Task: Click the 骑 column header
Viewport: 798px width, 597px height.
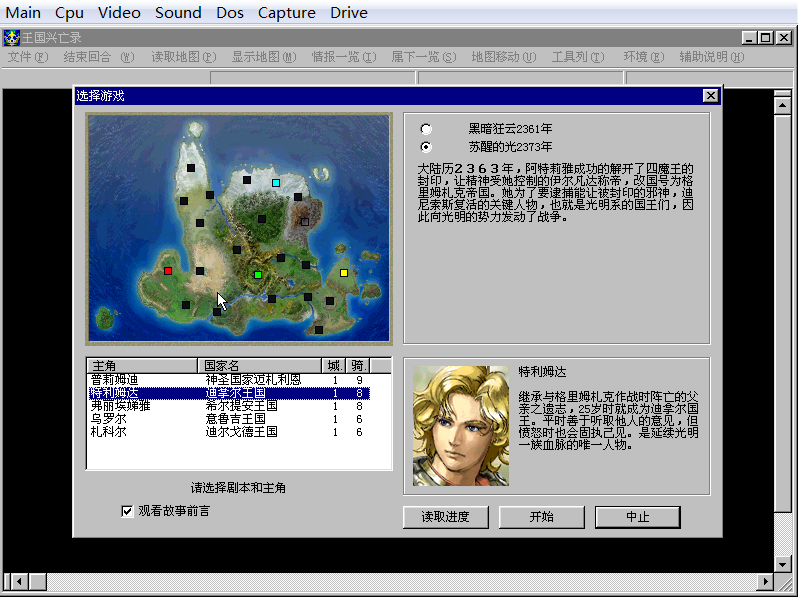Action: tap(358, 365)
